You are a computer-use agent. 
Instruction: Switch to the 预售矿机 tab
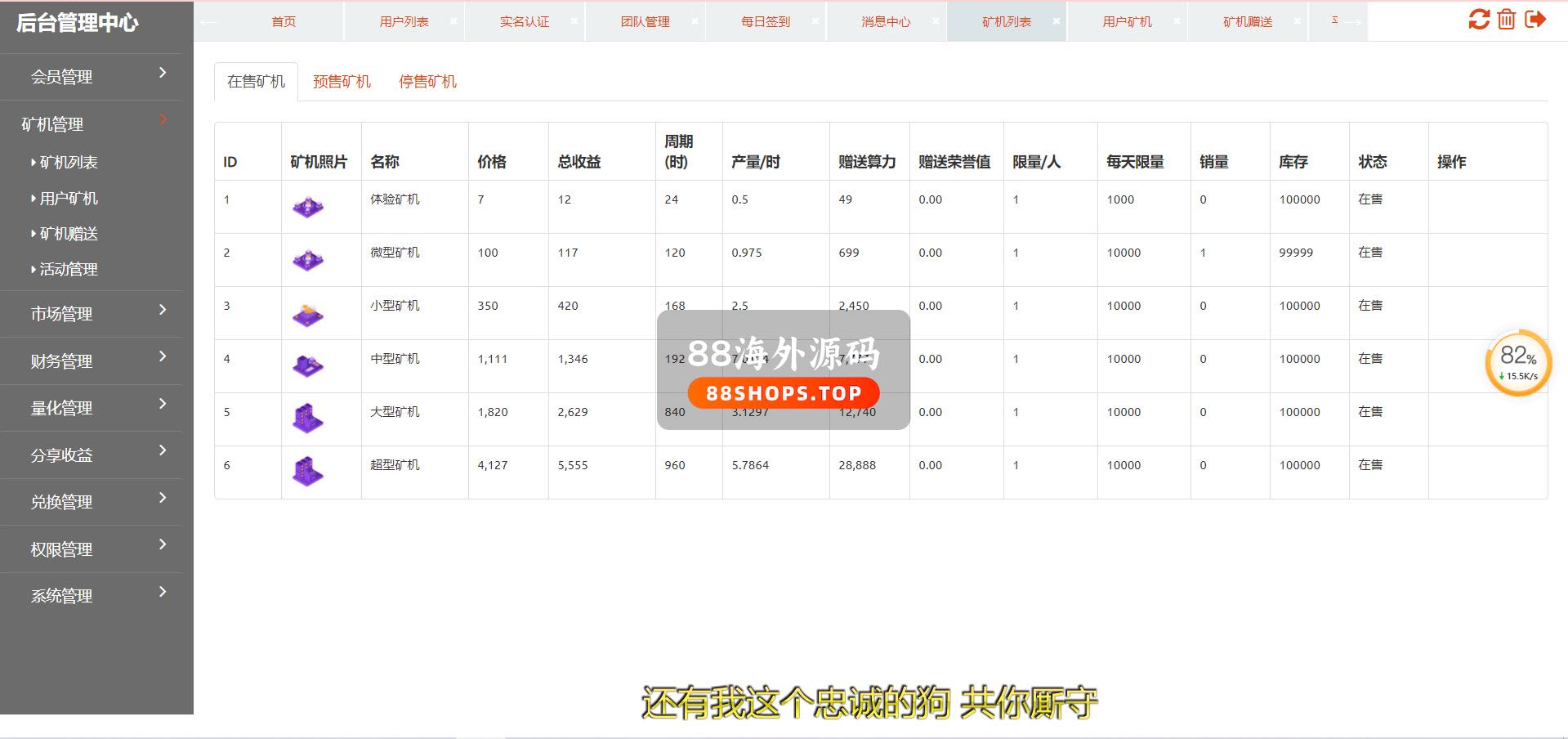[x=342, y=82]
